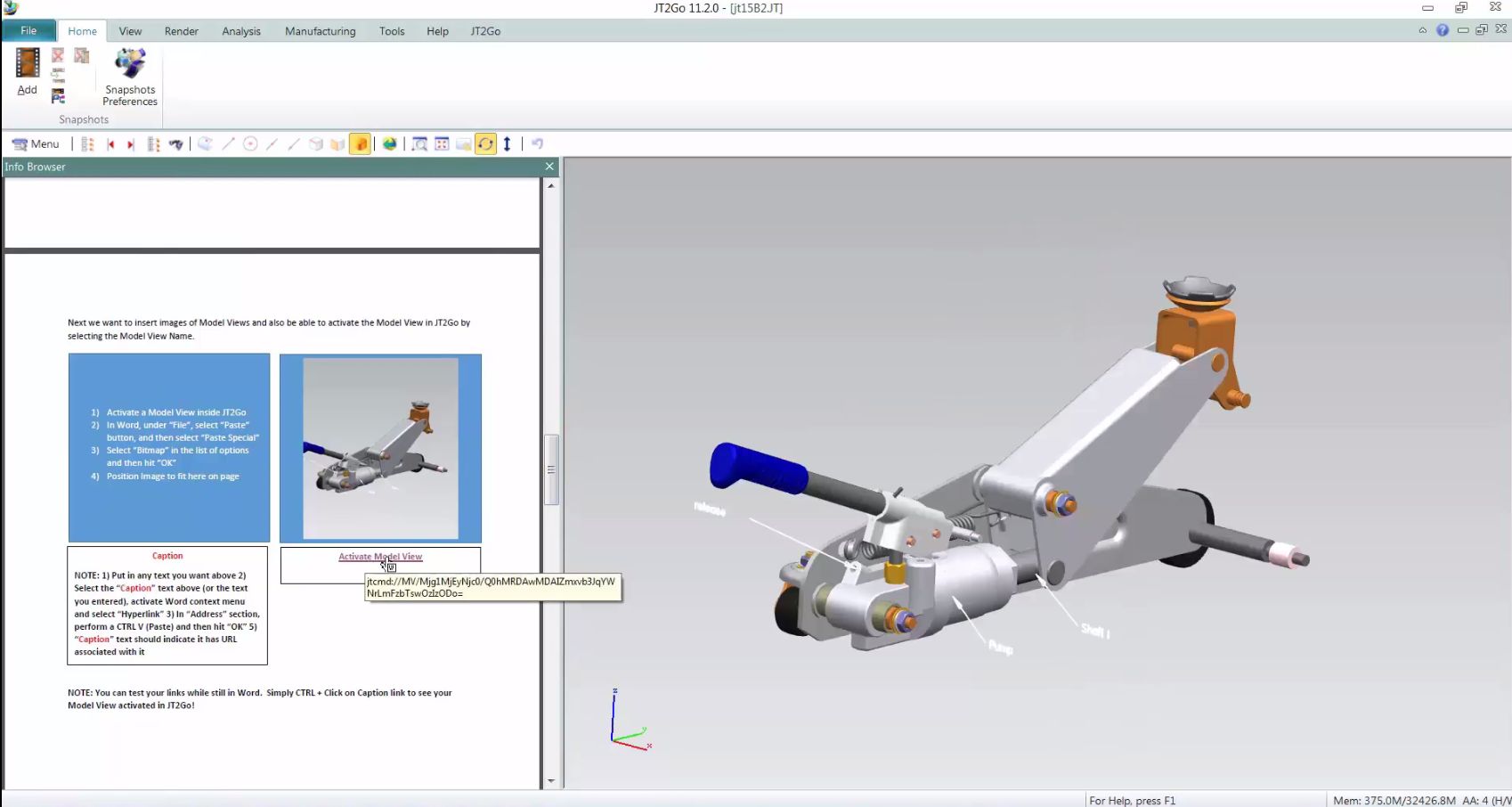The width and height of the screenshot is (1512, 807).
Task: Switch to the View ribbon tab
Action: [130, 31]
